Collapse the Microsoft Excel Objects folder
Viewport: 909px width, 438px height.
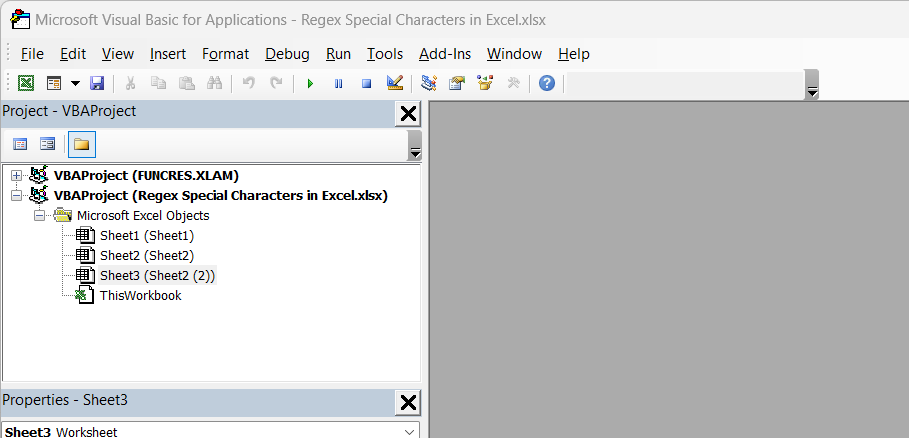pos(39,216)
